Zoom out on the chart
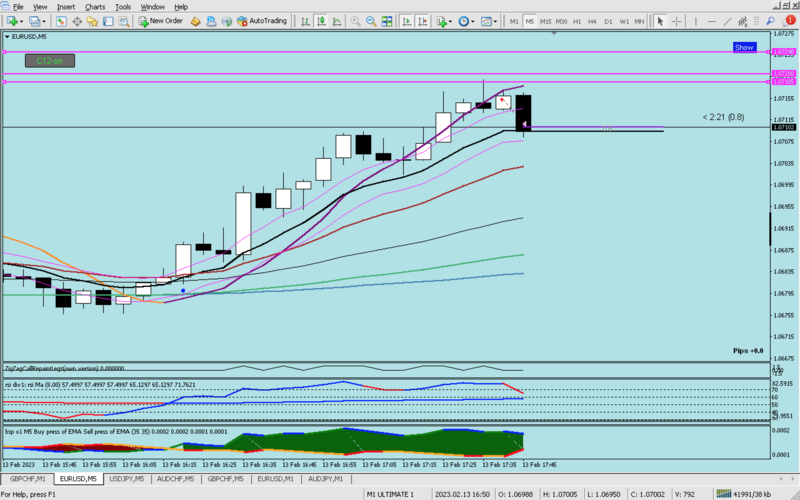The image size is (800, 500). click(x=371, y=21)
